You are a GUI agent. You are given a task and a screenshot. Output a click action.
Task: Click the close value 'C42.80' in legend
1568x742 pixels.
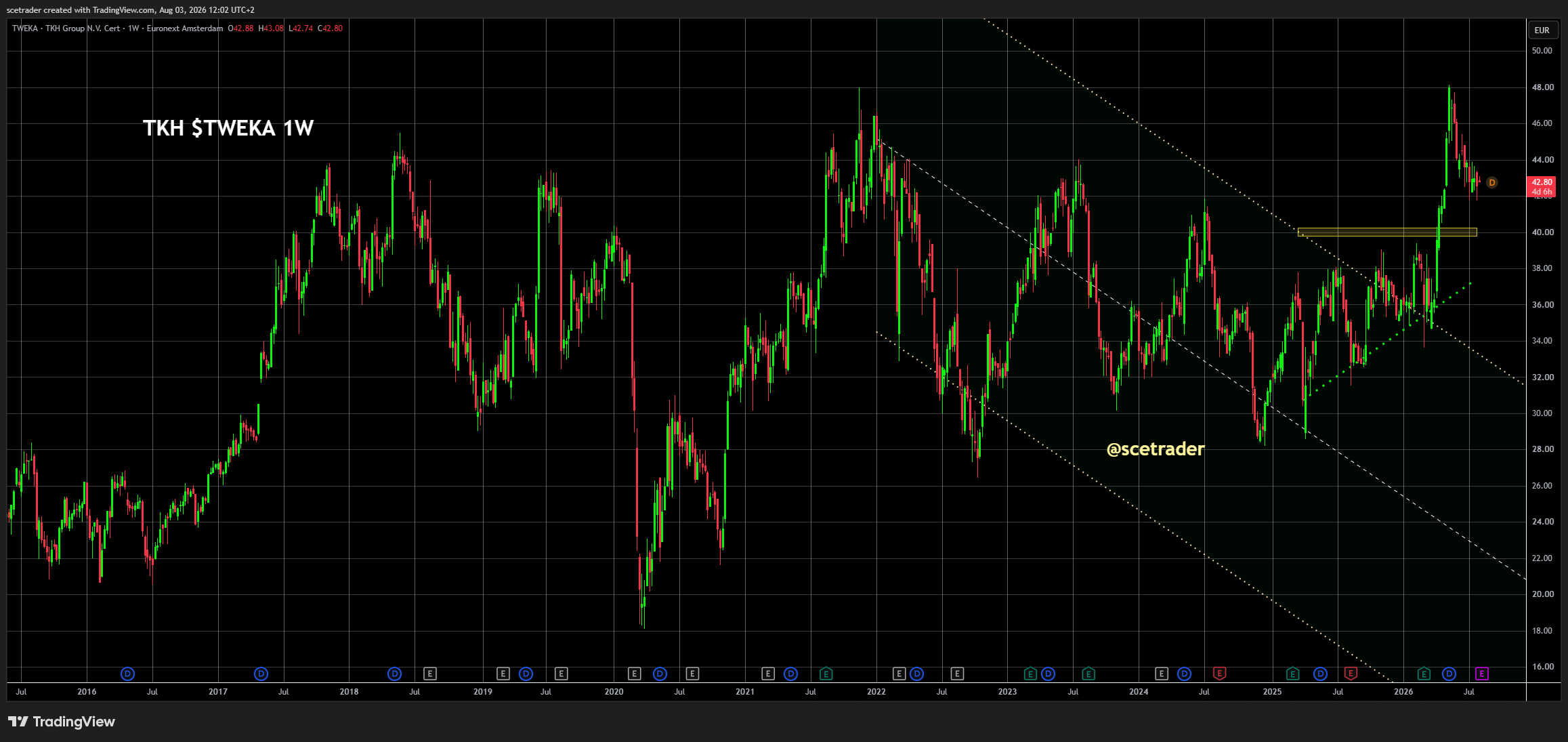[x=331, y=28]
